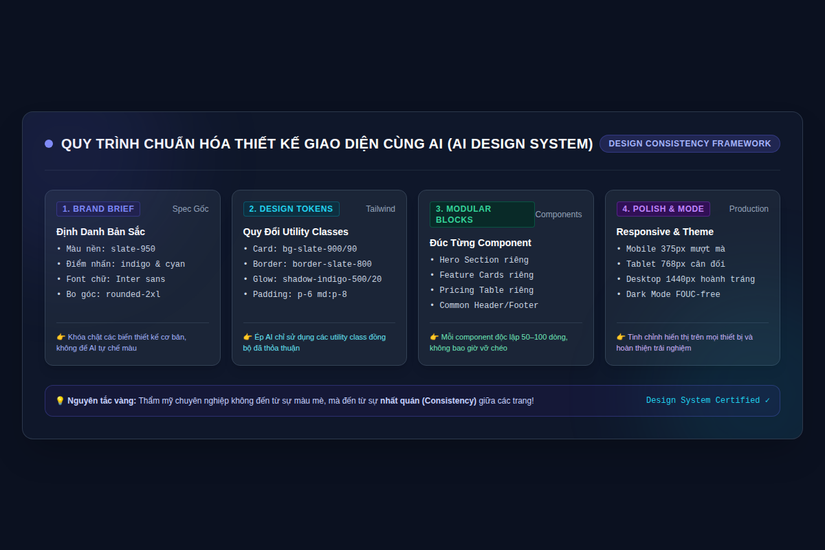Select the '3. Modular Blocks' badge
The width and height of the screenshot is (825, 550).
(481, 214)
